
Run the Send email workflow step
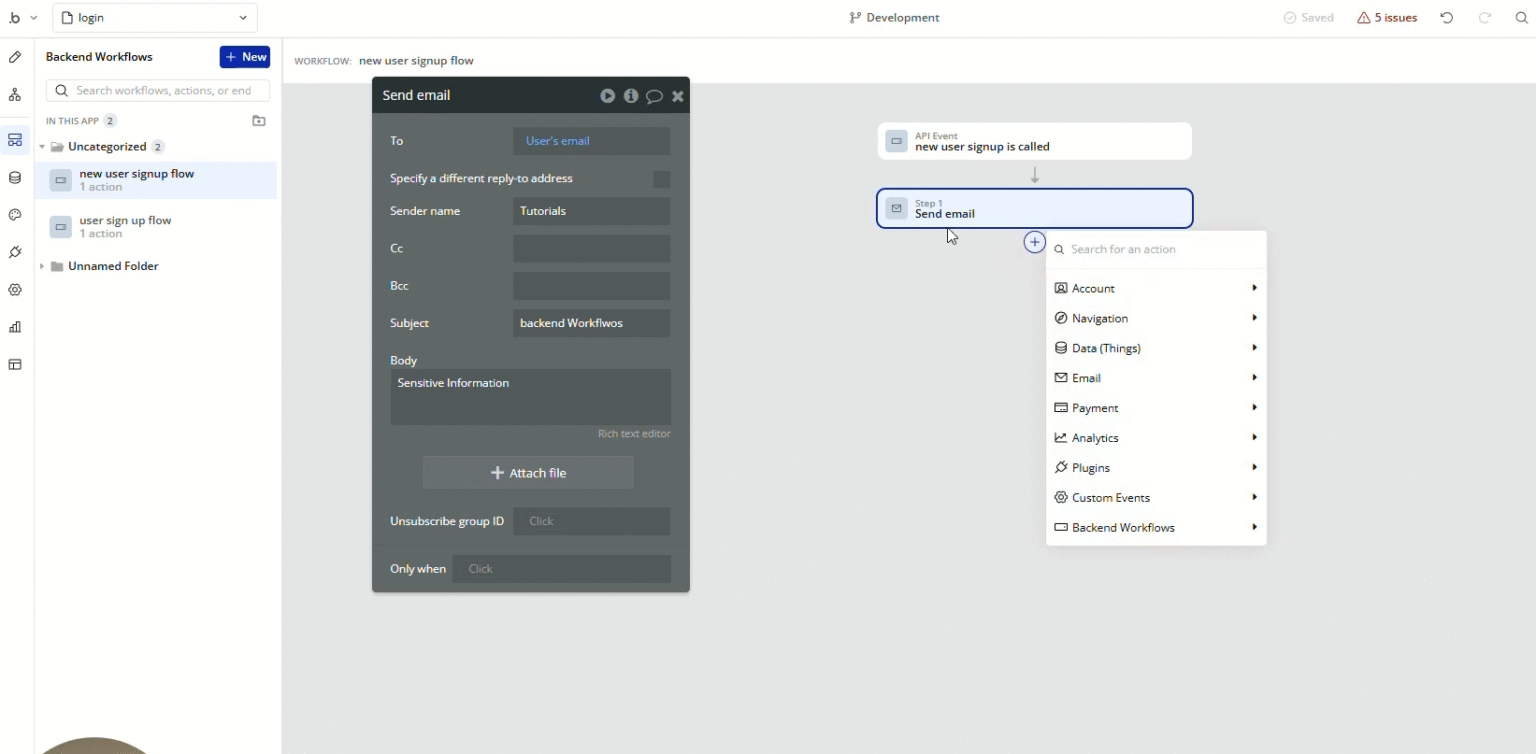tap(607, 96)
